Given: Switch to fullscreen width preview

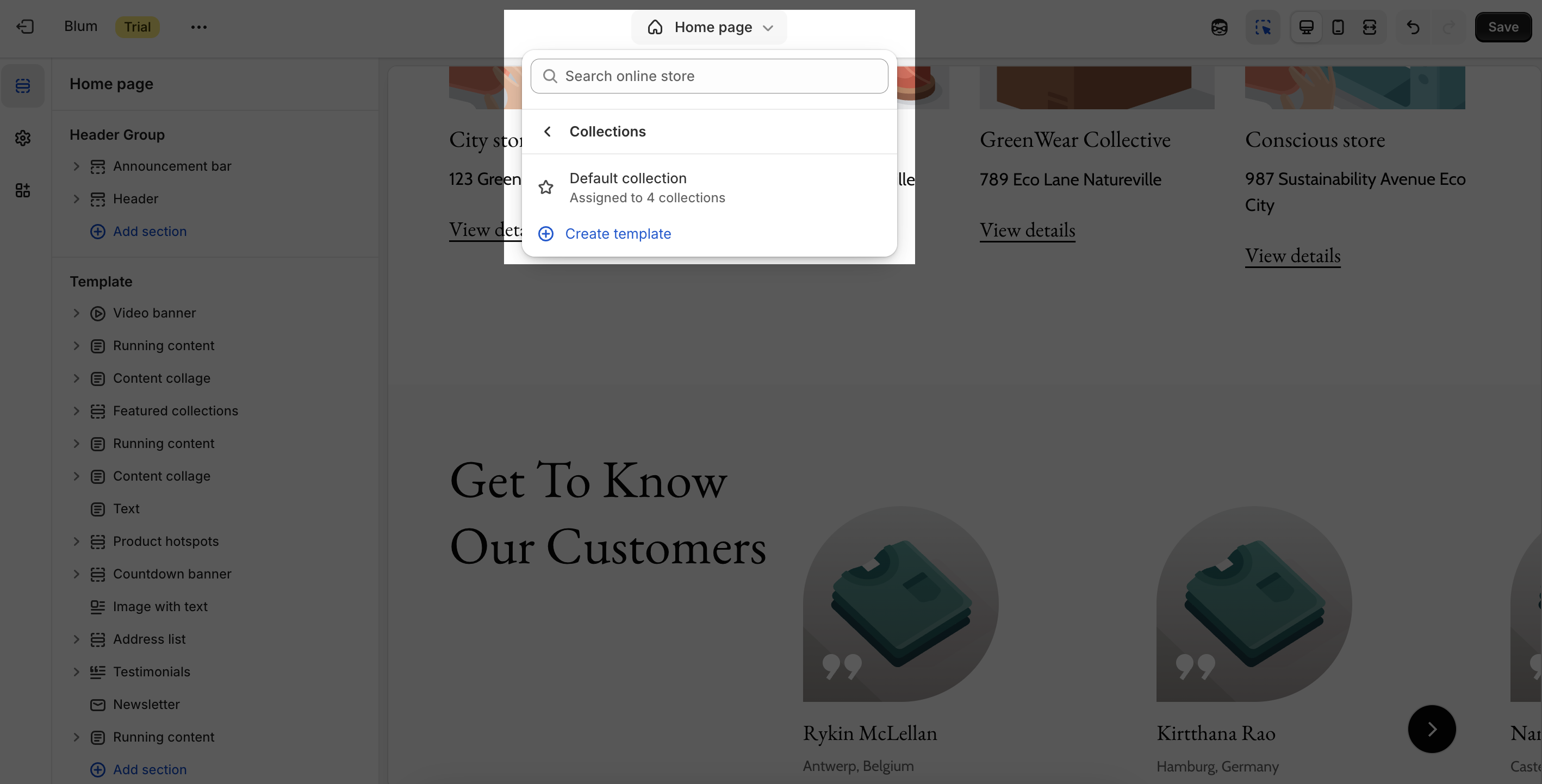Looking at the screenshot, I should click(1370, 27).
